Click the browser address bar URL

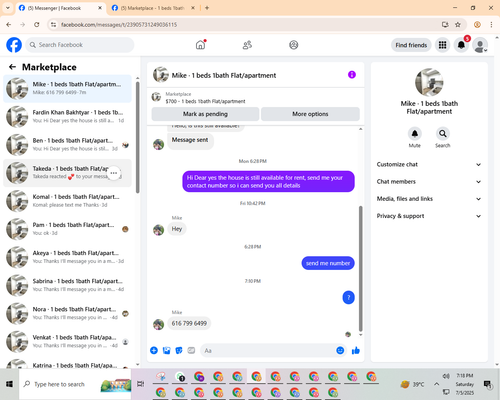pos(119,25)
